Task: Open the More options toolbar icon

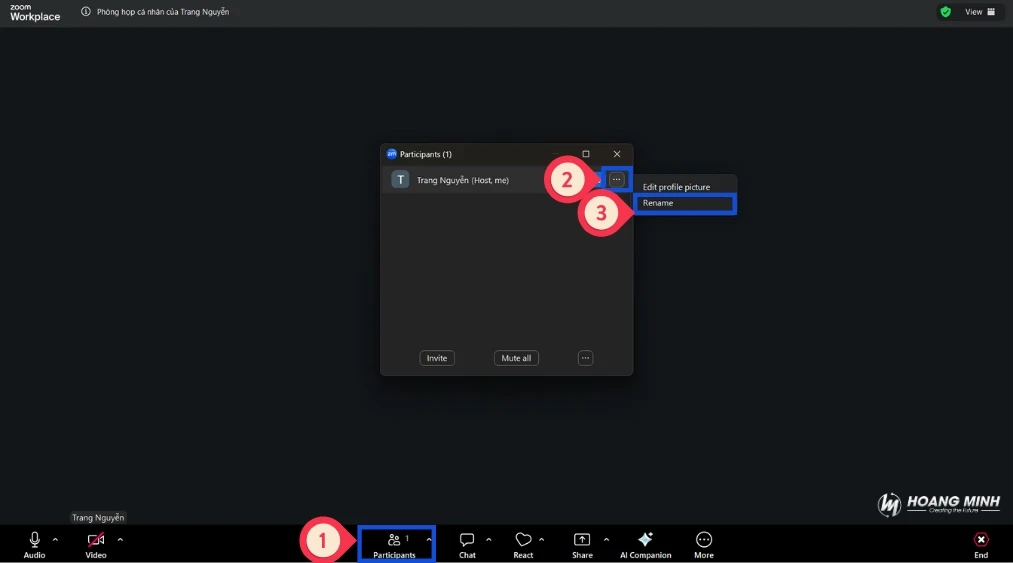Action: tap(704, 540)
